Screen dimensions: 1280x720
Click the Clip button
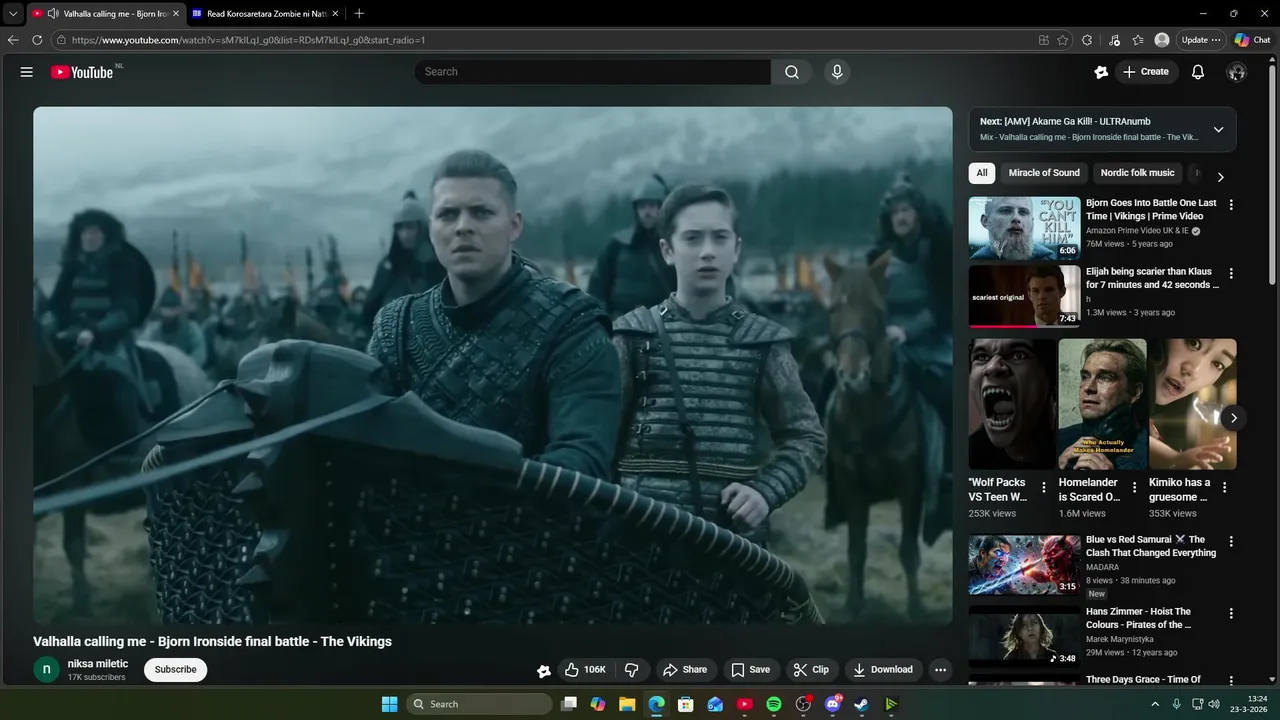[811, 670]
